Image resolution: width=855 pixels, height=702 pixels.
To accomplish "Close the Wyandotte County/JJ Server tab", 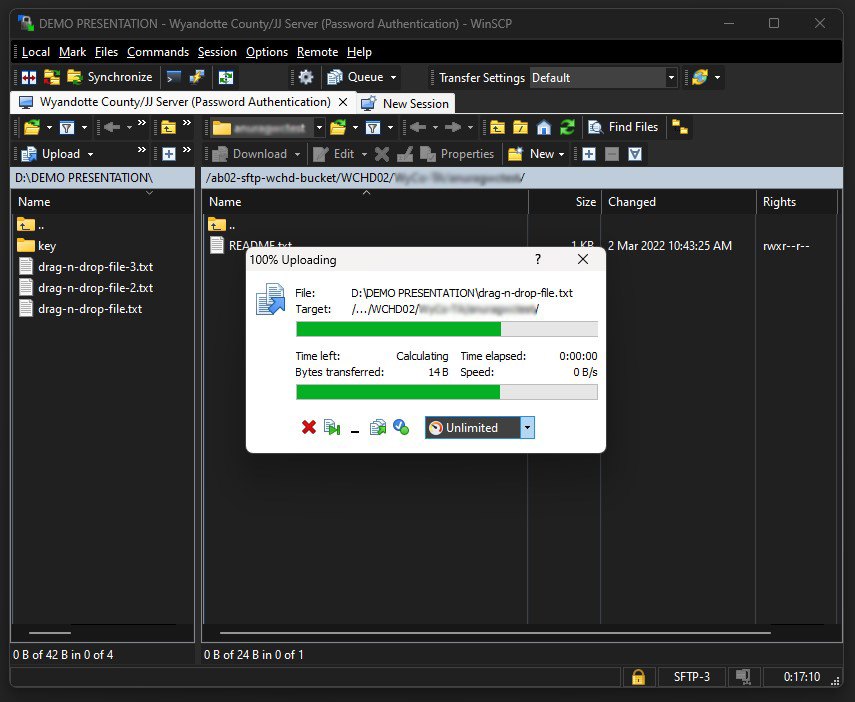I will [x=343, y=102].
